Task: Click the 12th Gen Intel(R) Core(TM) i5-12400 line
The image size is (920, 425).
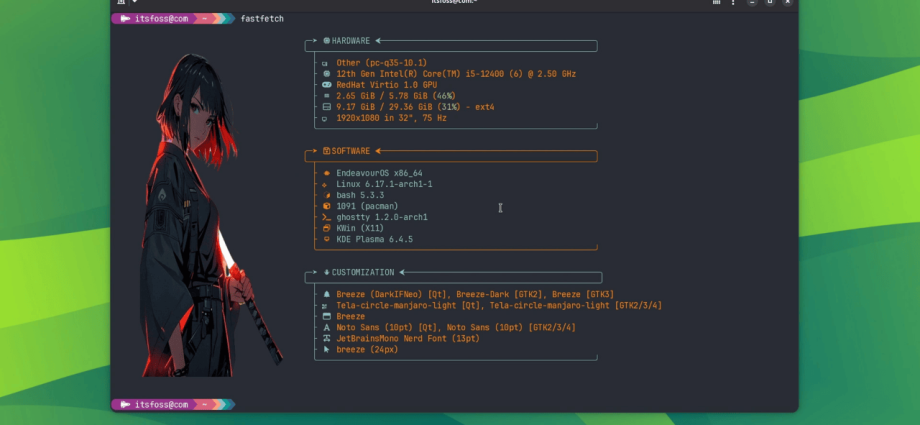Action: coord(456,74)
